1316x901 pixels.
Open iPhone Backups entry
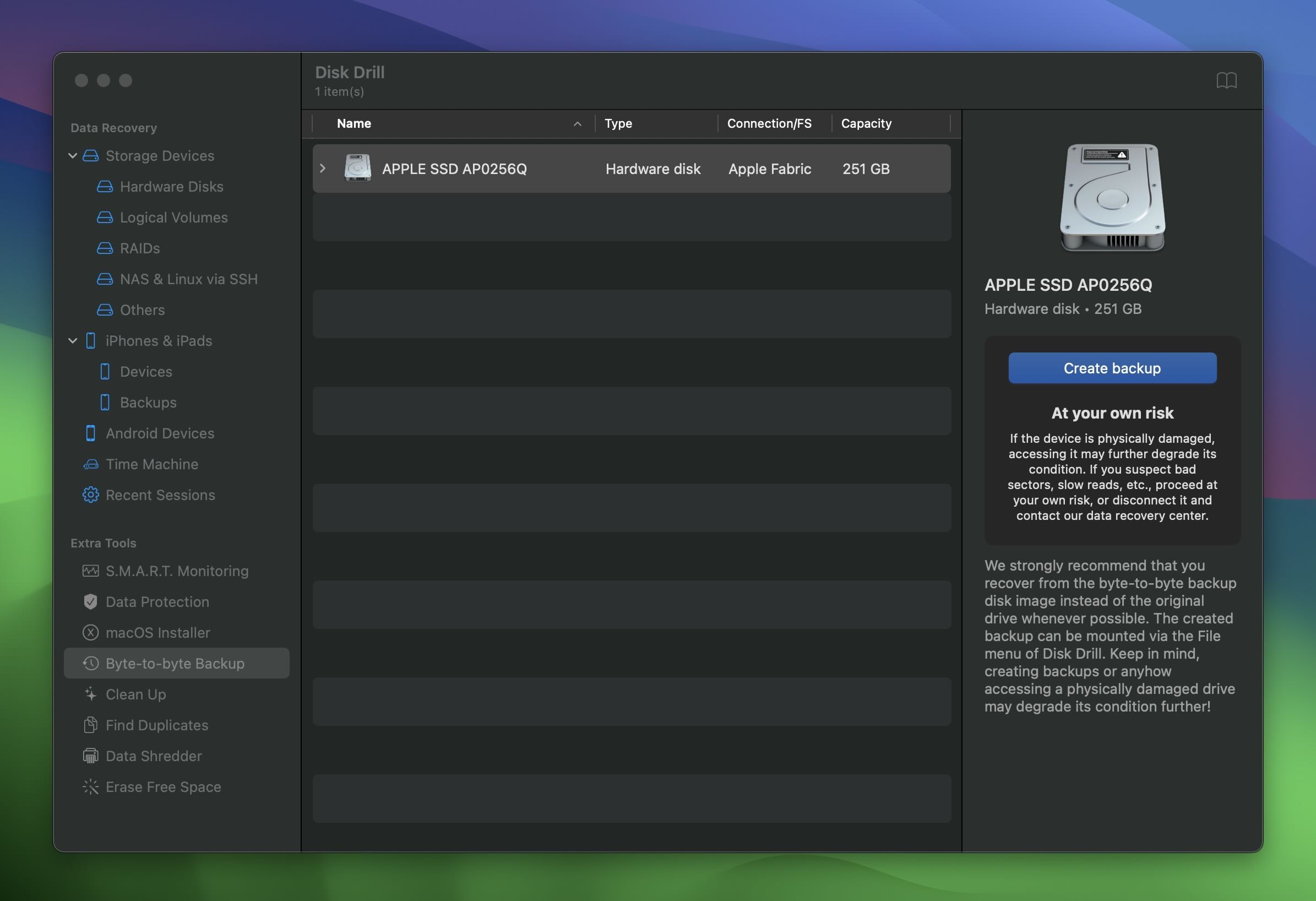tap(148, 403)
